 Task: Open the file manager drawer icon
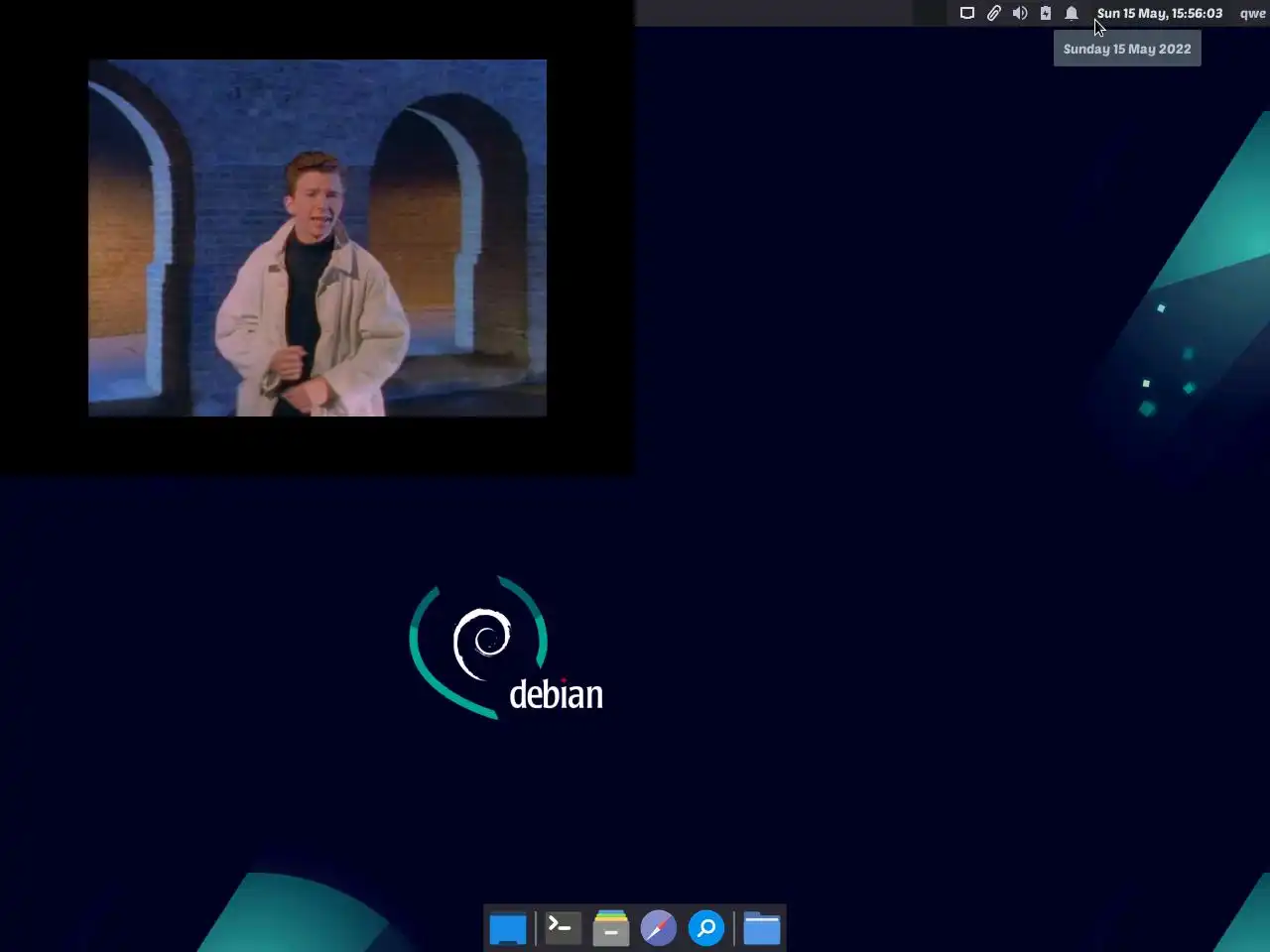(x=611, y=928)
